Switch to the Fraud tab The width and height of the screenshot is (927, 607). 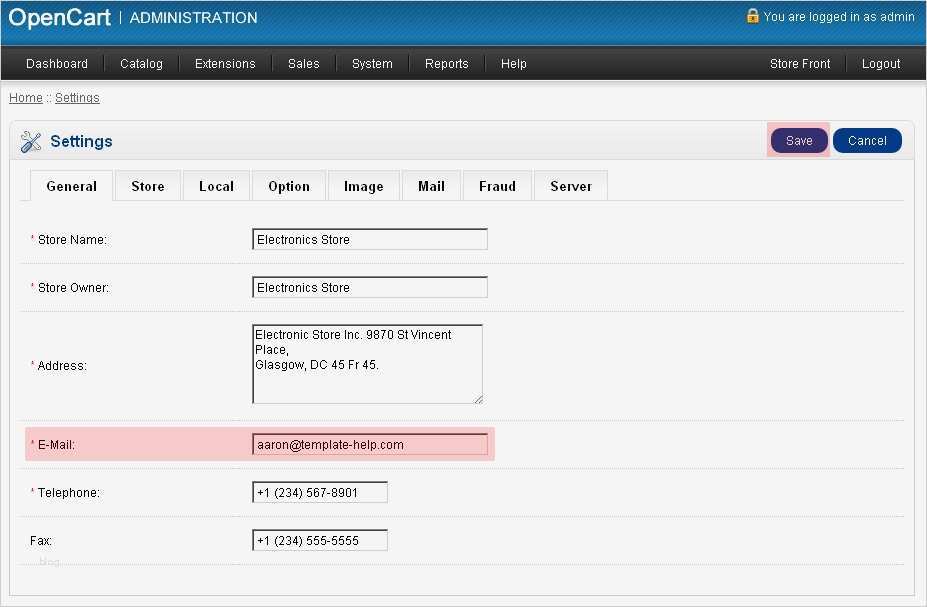pyautogui.click(x=497, y=186)
